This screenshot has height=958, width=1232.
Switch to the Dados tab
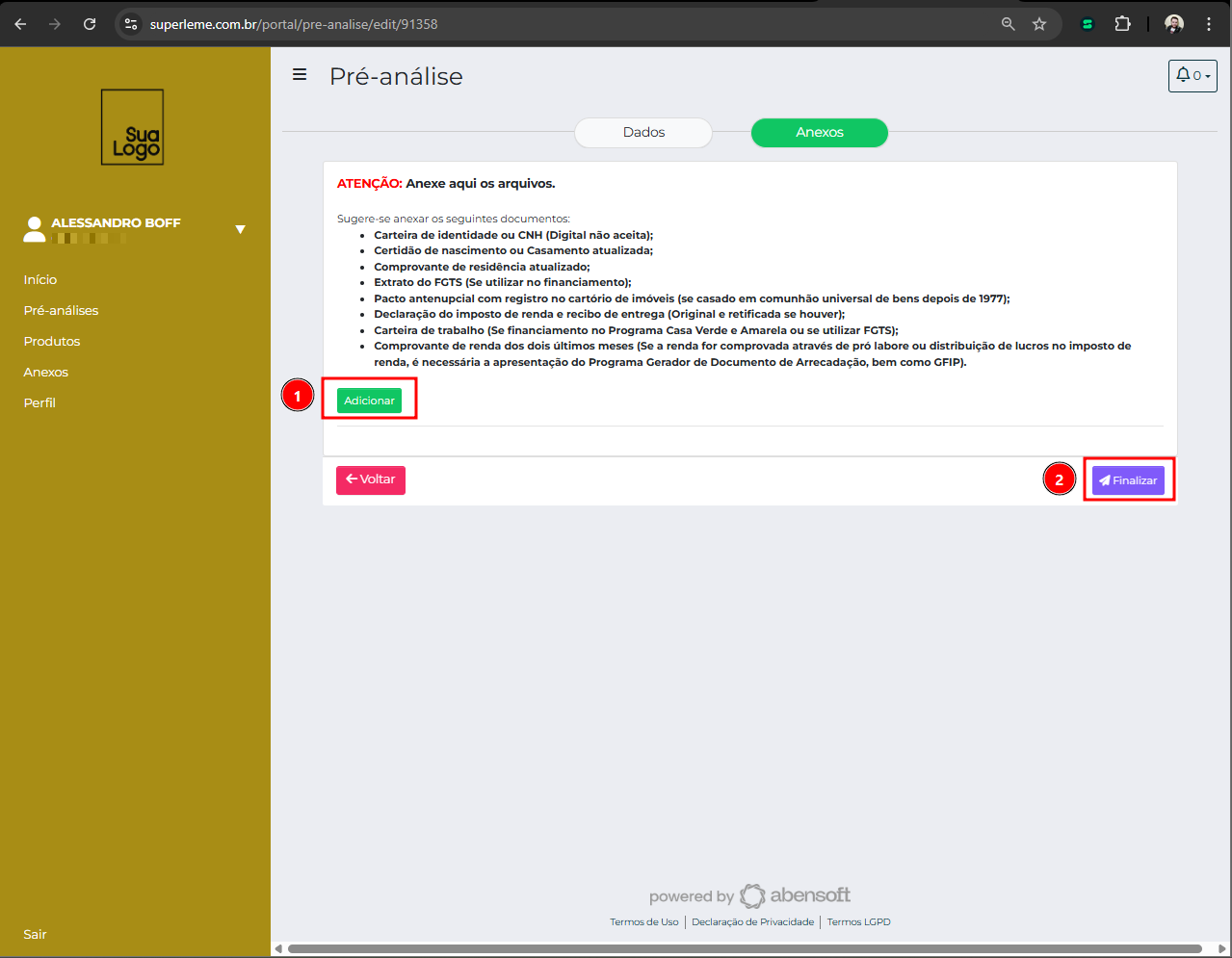point(643,133)
